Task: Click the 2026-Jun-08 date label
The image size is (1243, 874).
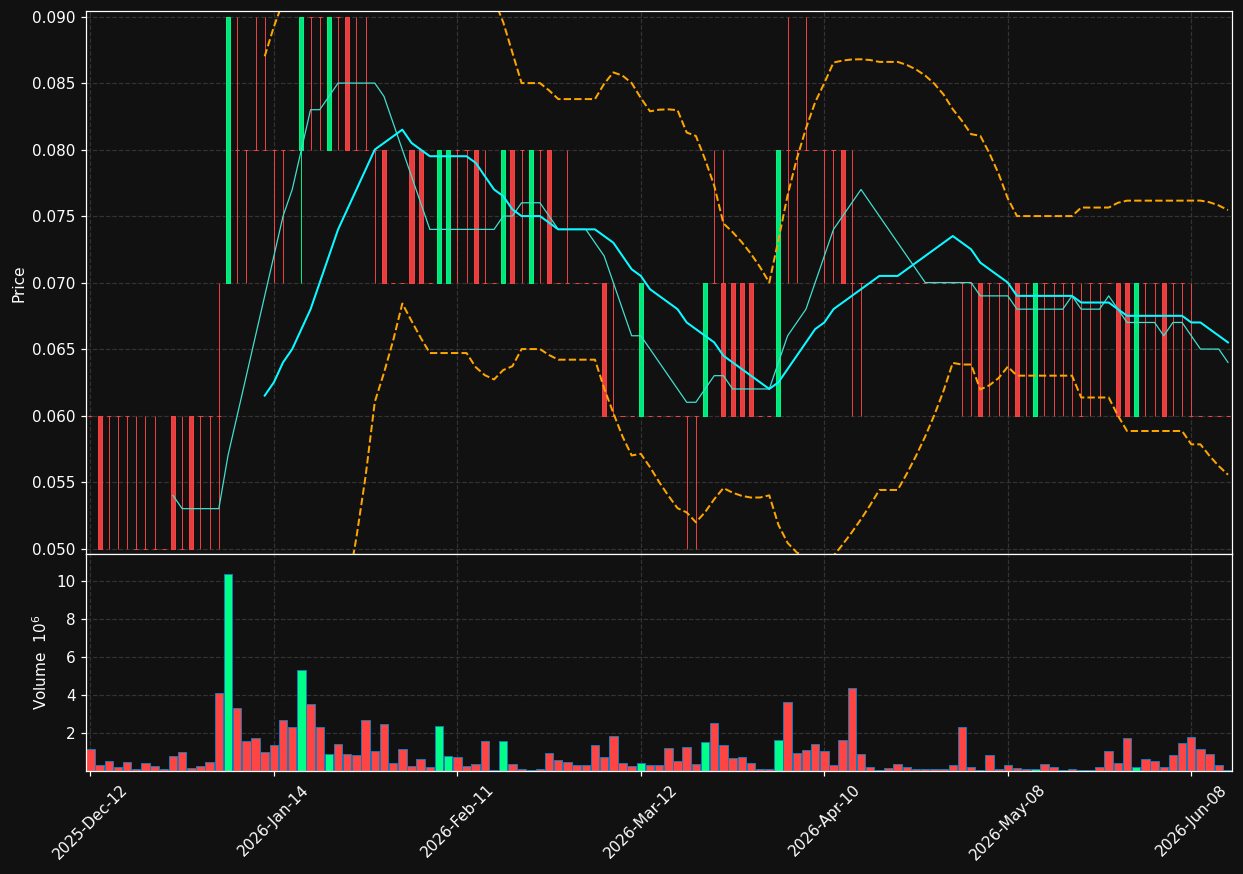Action: pyautogui.click(x=1191, y=822)
